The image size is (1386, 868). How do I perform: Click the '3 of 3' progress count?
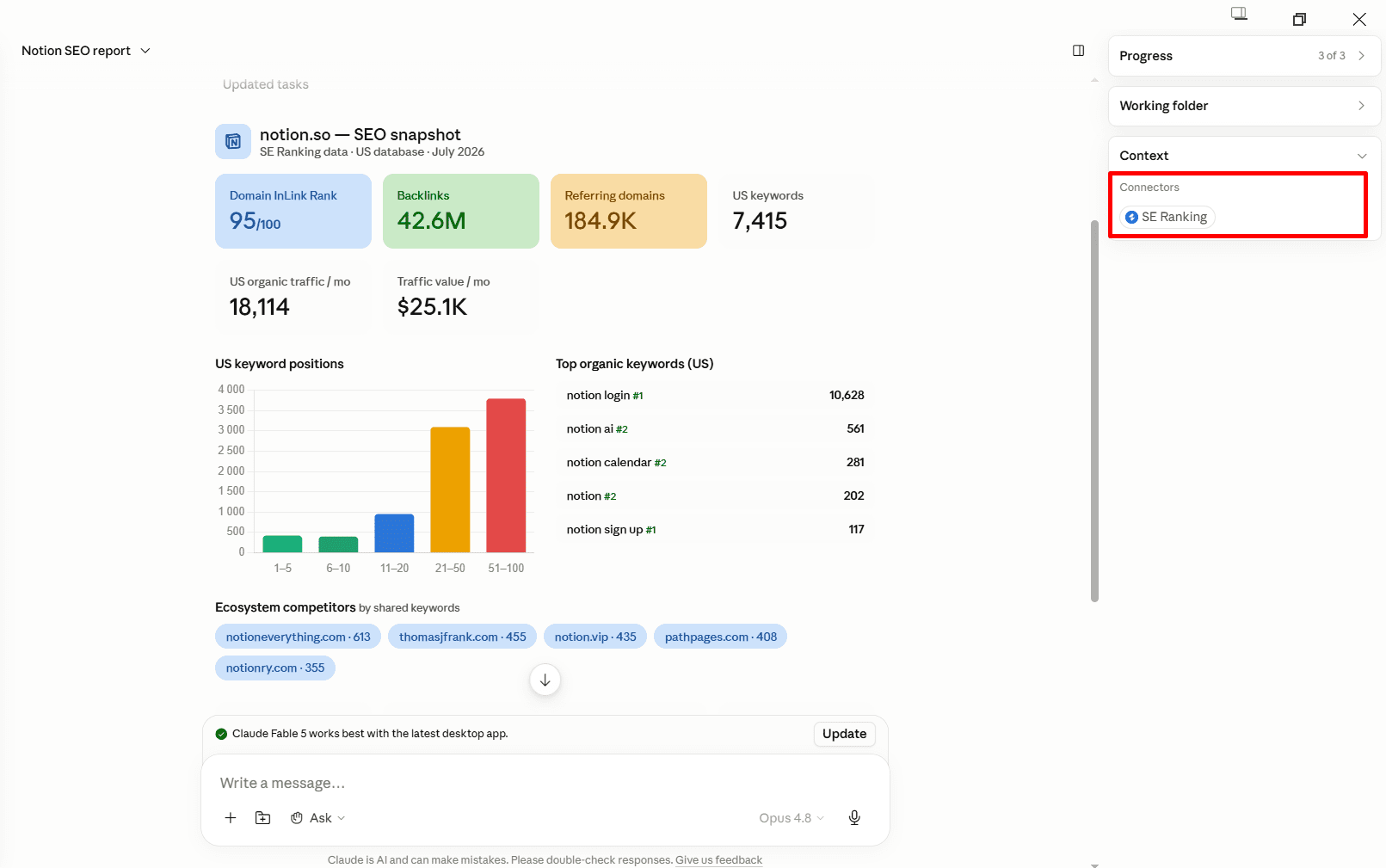tap(1331, 56)
